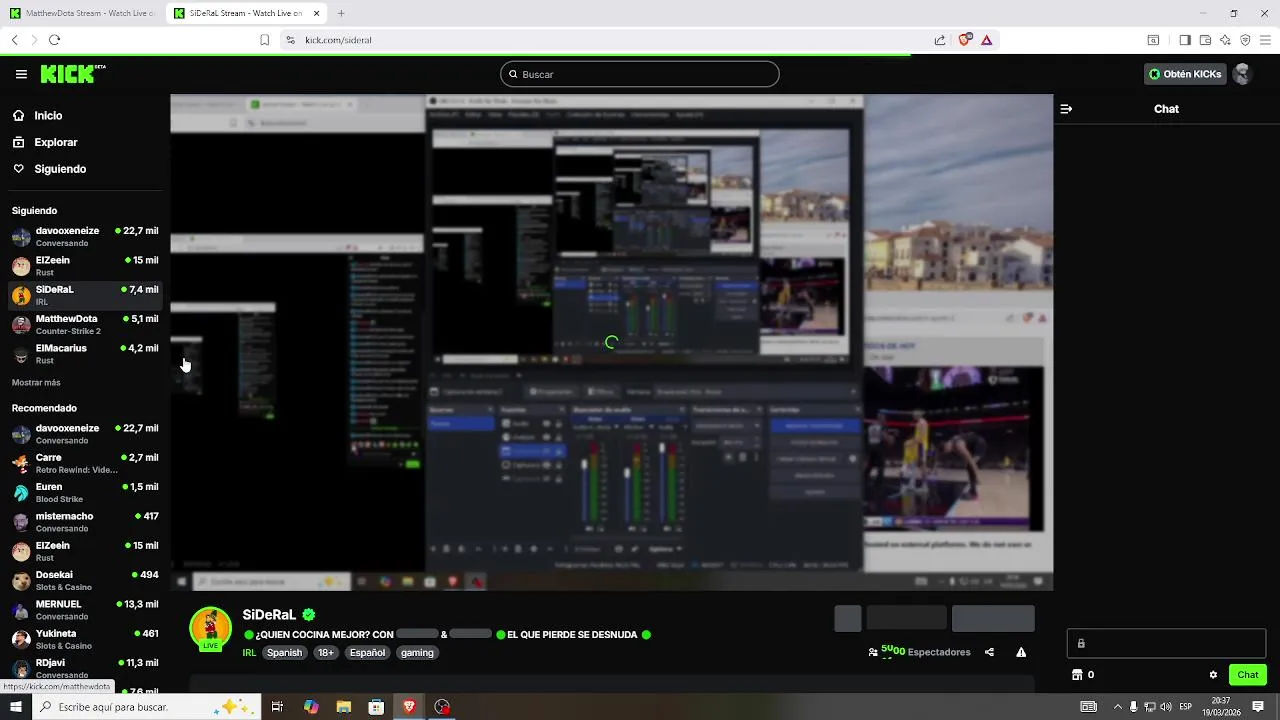The image size is (1280, 720).
Task: Focus the Buscar search field
Action: pos(640,74)
